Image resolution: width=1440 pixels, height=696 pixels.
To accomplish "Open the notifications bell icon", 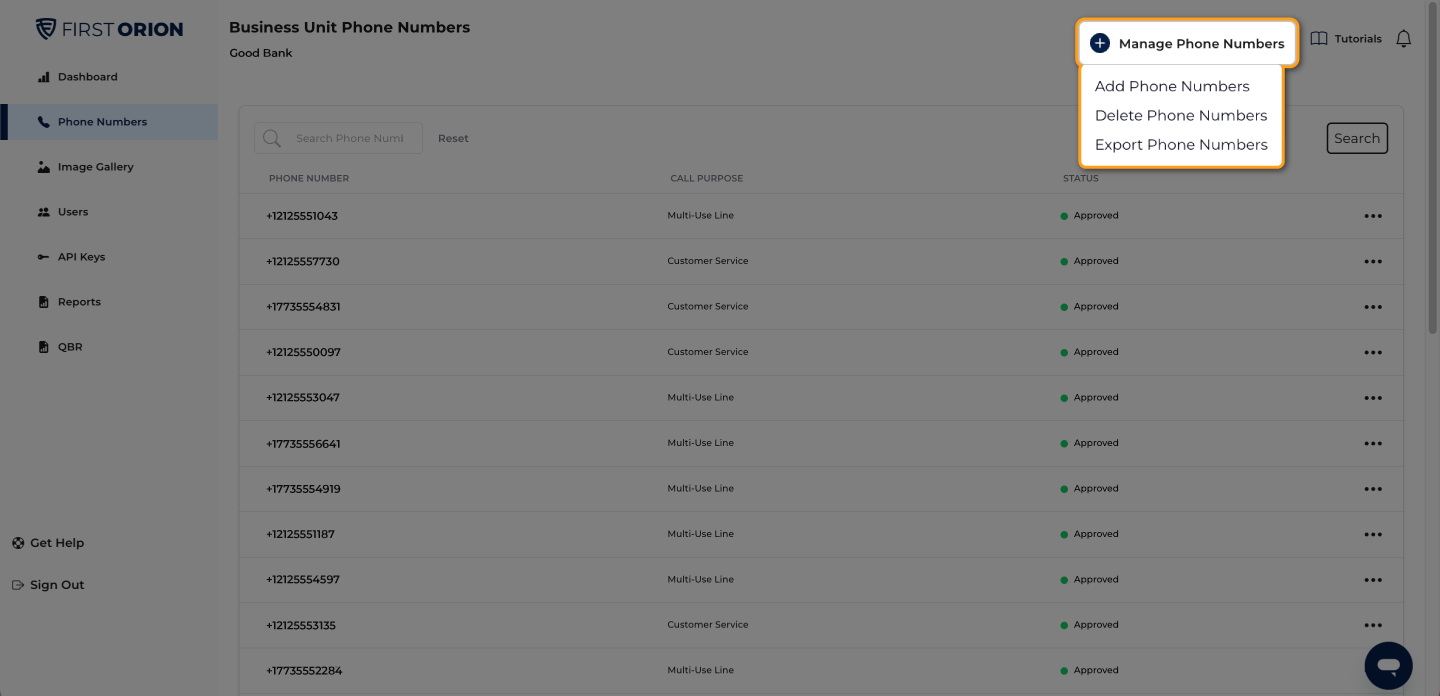I will click(x=1404, y=39).
